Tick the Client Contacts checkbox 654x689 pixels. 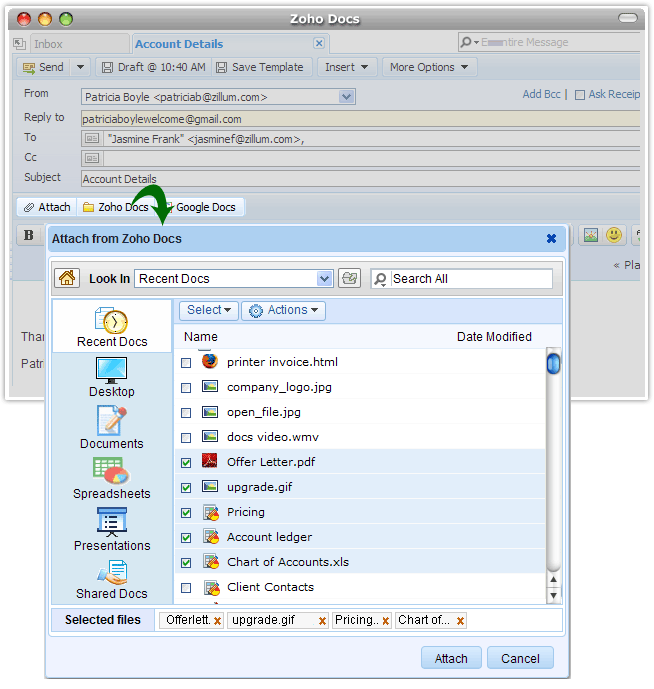[x=186, y=588]
